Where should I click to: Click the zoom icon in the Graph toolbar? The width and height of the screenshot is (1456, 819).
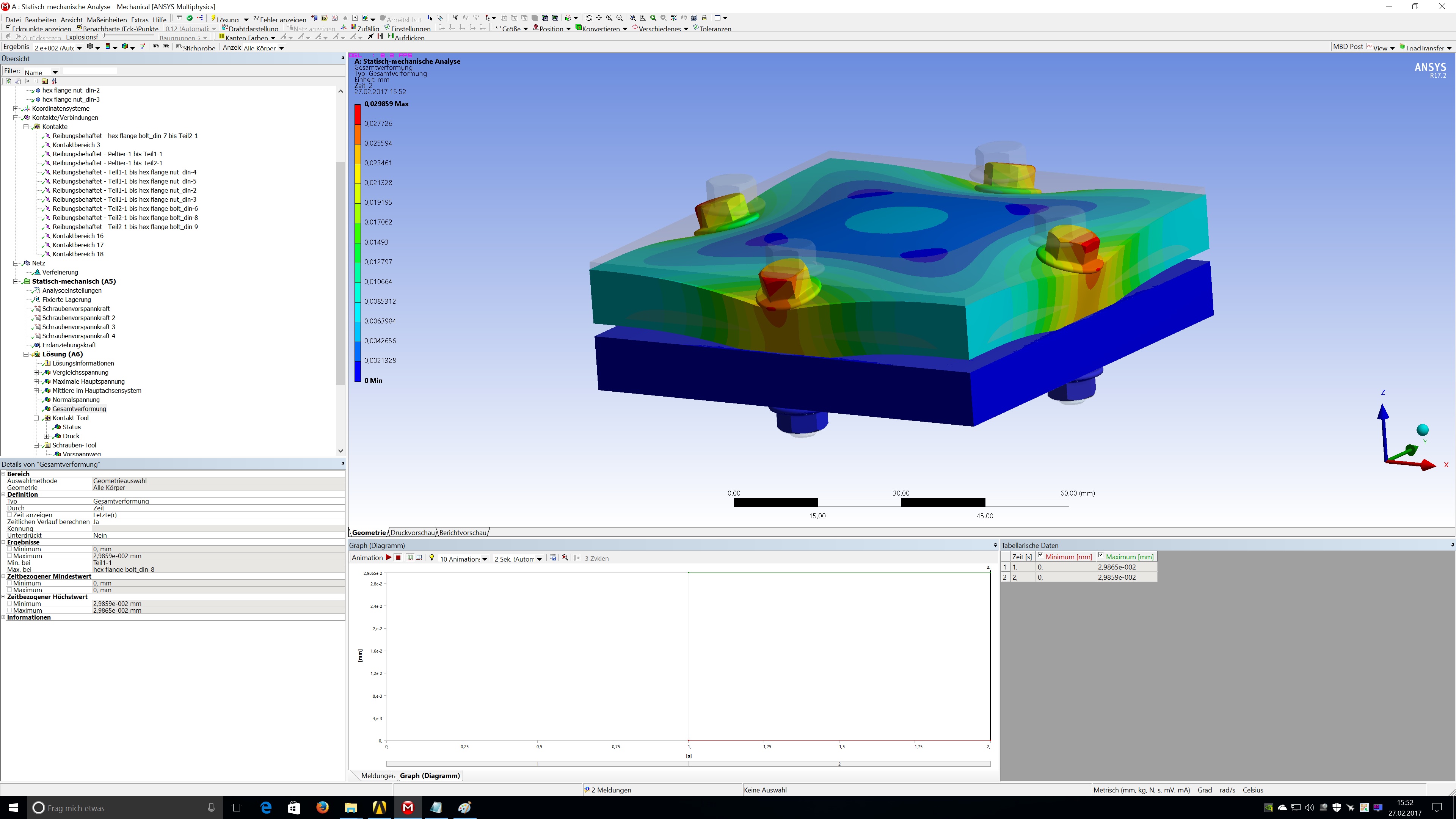pos(565,558)
